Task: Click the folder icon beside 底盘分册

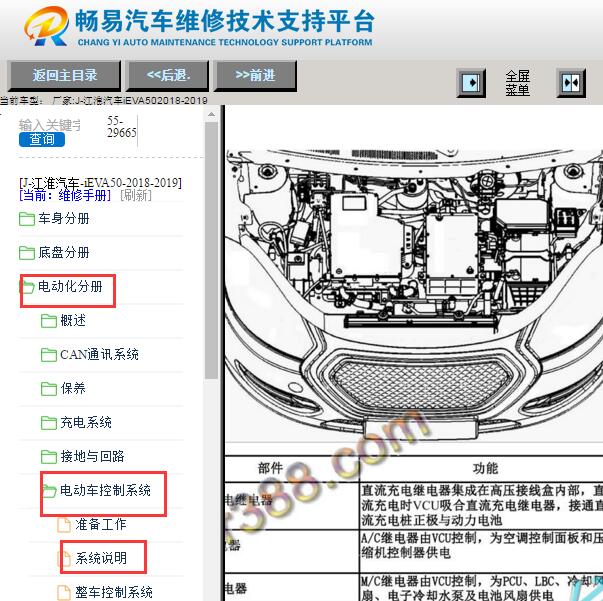Action: 27,253
